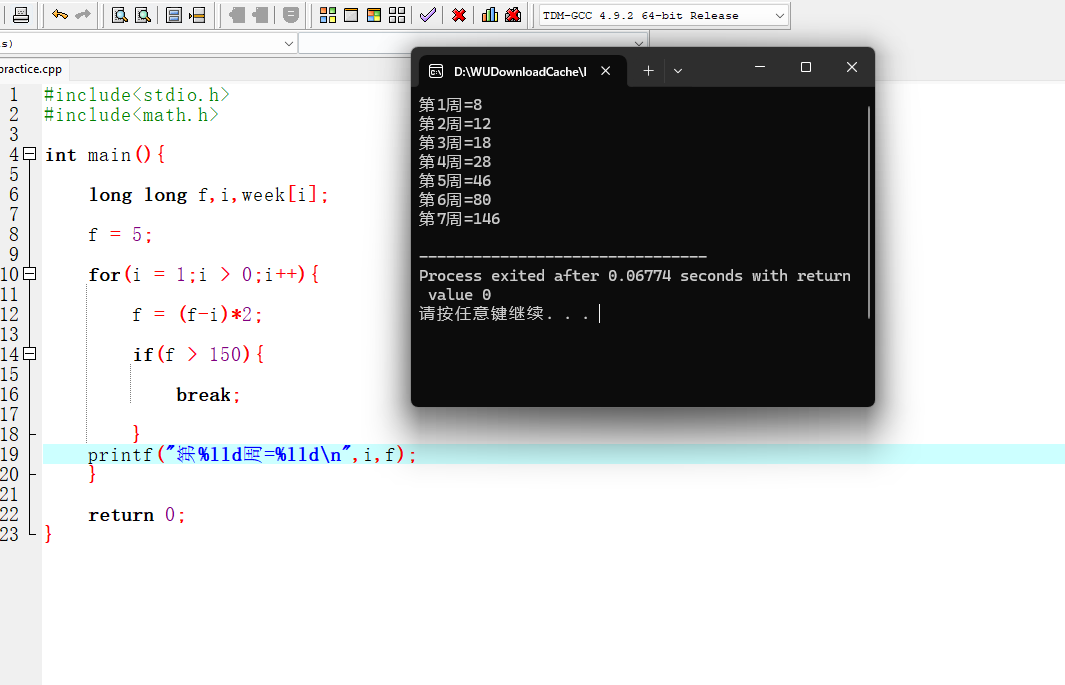
Task: Click the Rebuild All icon
Action: [x=397, y=15]
